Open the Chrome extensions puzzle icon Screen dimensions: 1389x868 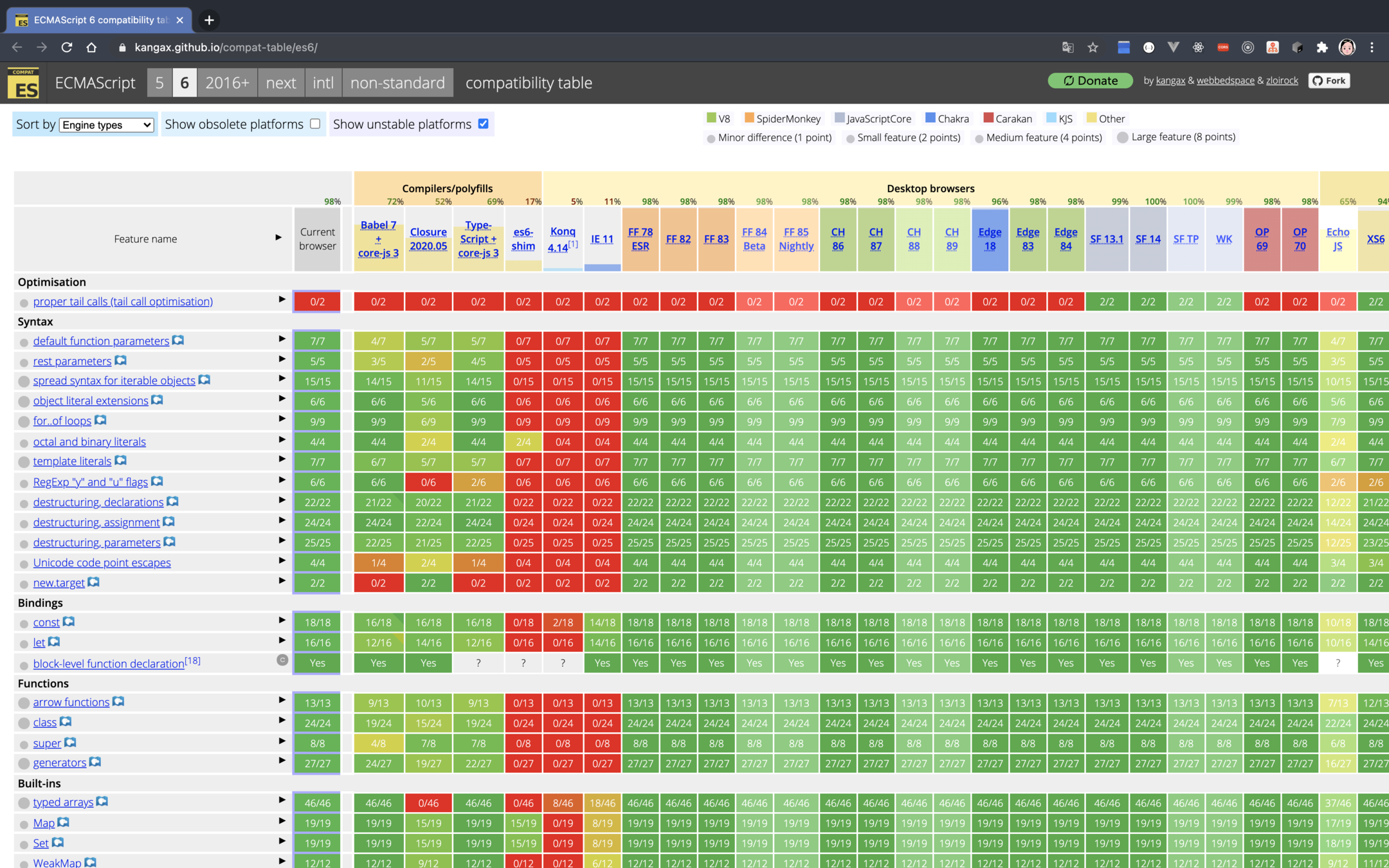pyautogui.click(x=1322, y=47)
